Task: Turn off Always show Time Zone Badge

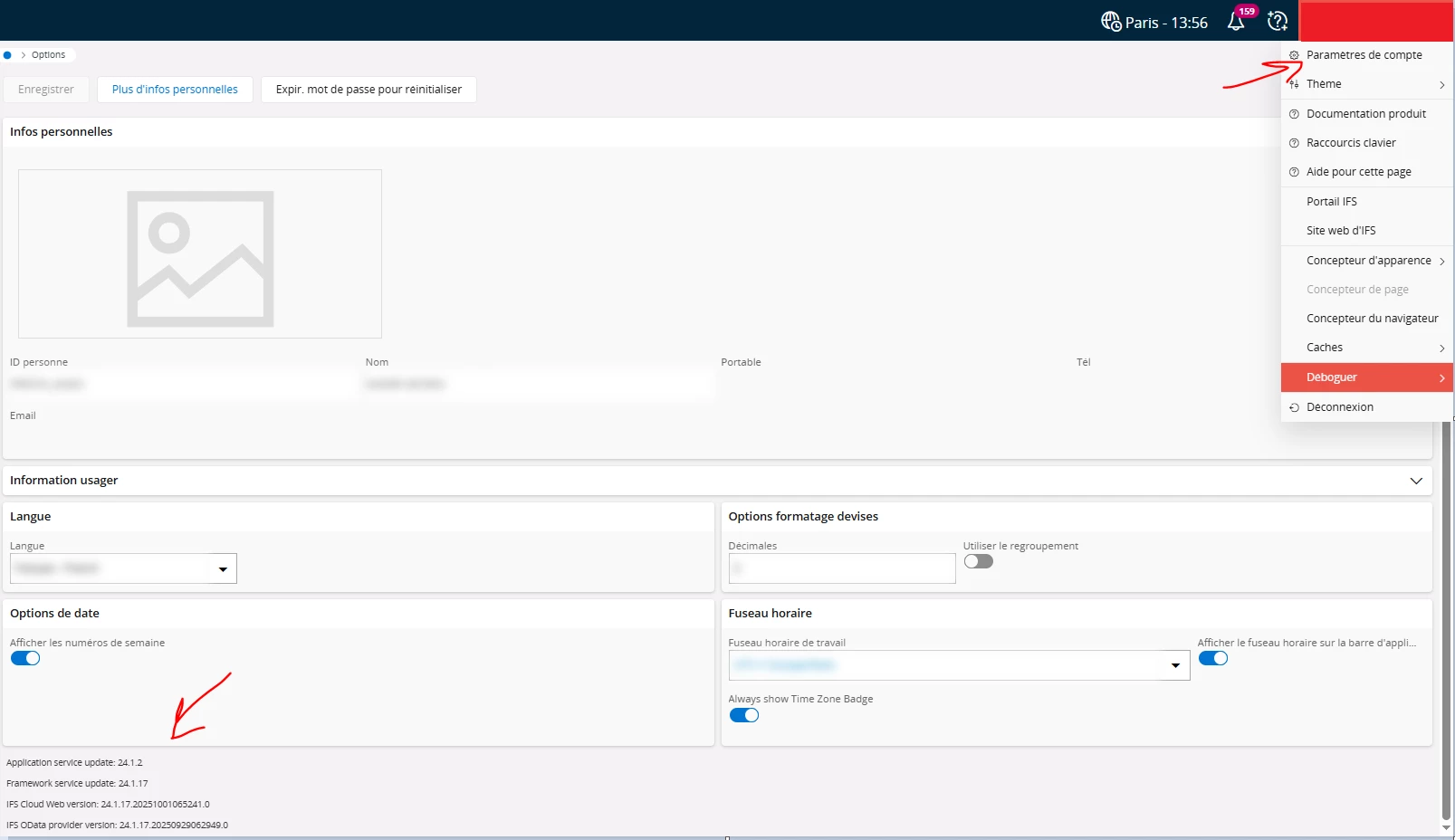Action: click(x=744, y=715)
